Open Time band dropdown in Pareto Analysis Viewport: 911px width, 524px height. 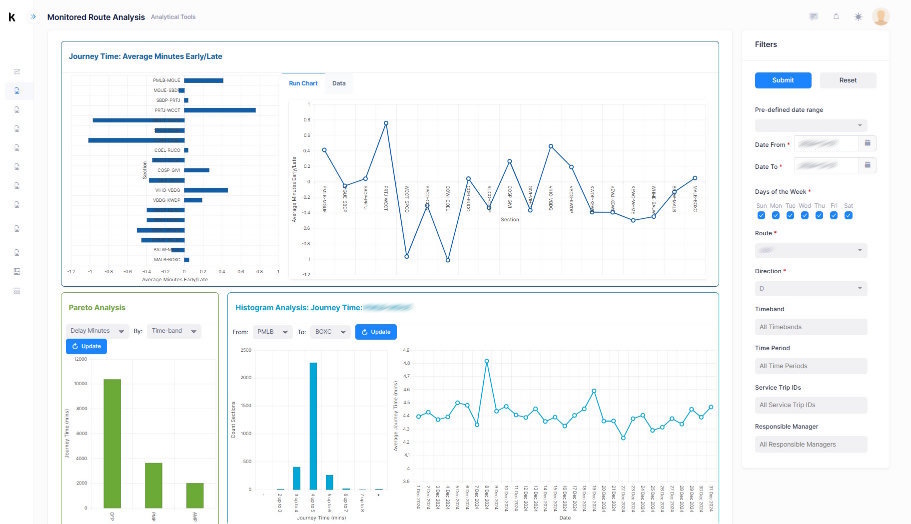174,331
